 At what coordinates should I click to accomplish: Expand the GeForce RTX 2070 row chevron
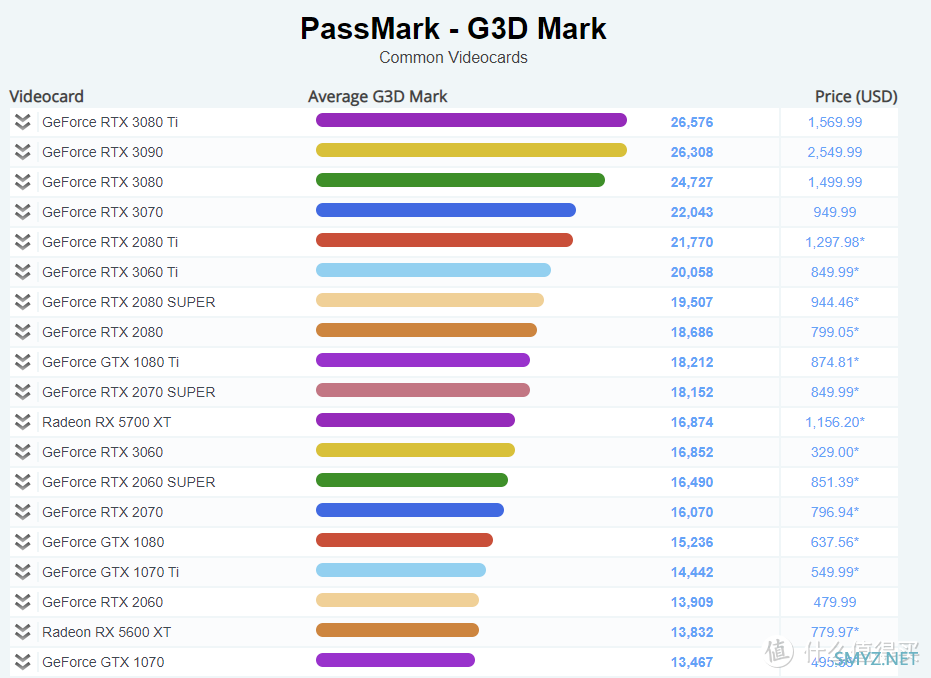[x=23, y=512]
